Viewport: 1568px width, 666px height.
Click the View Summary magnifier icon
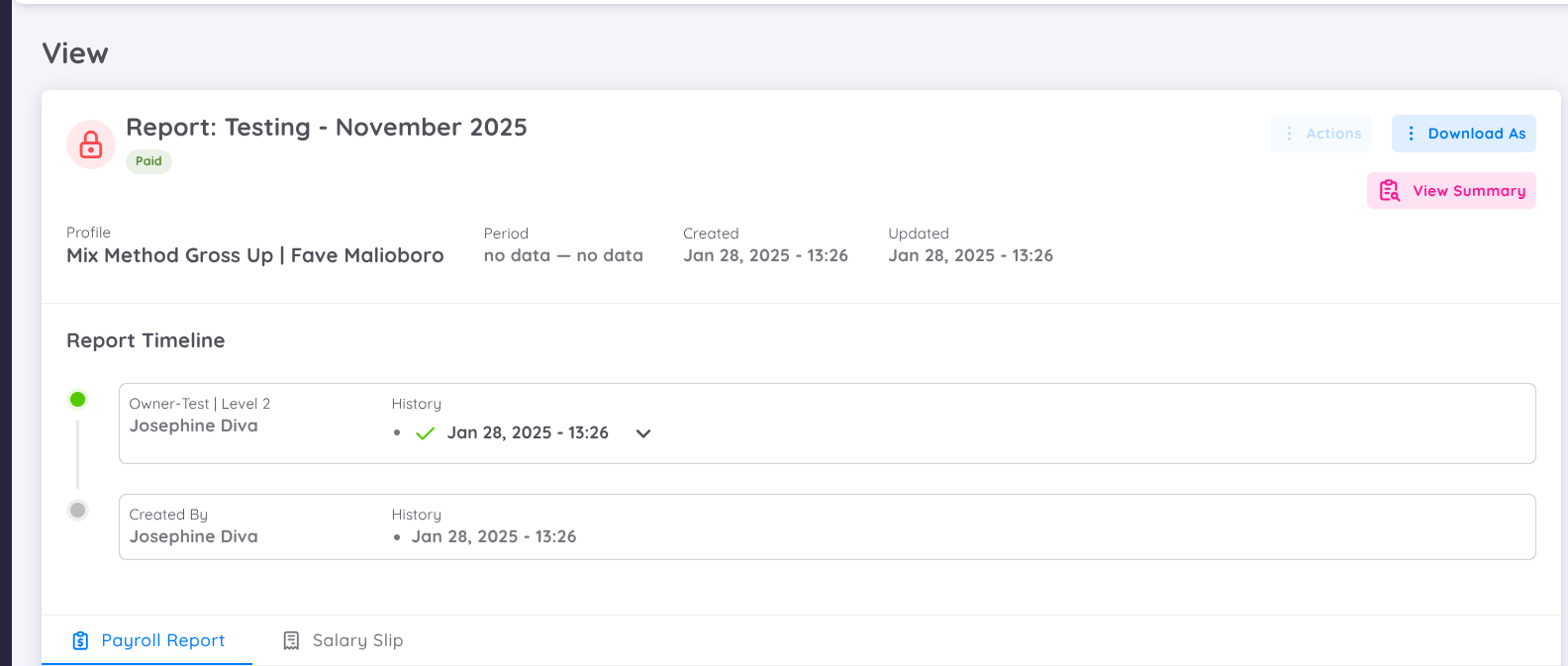[1390, 190]
